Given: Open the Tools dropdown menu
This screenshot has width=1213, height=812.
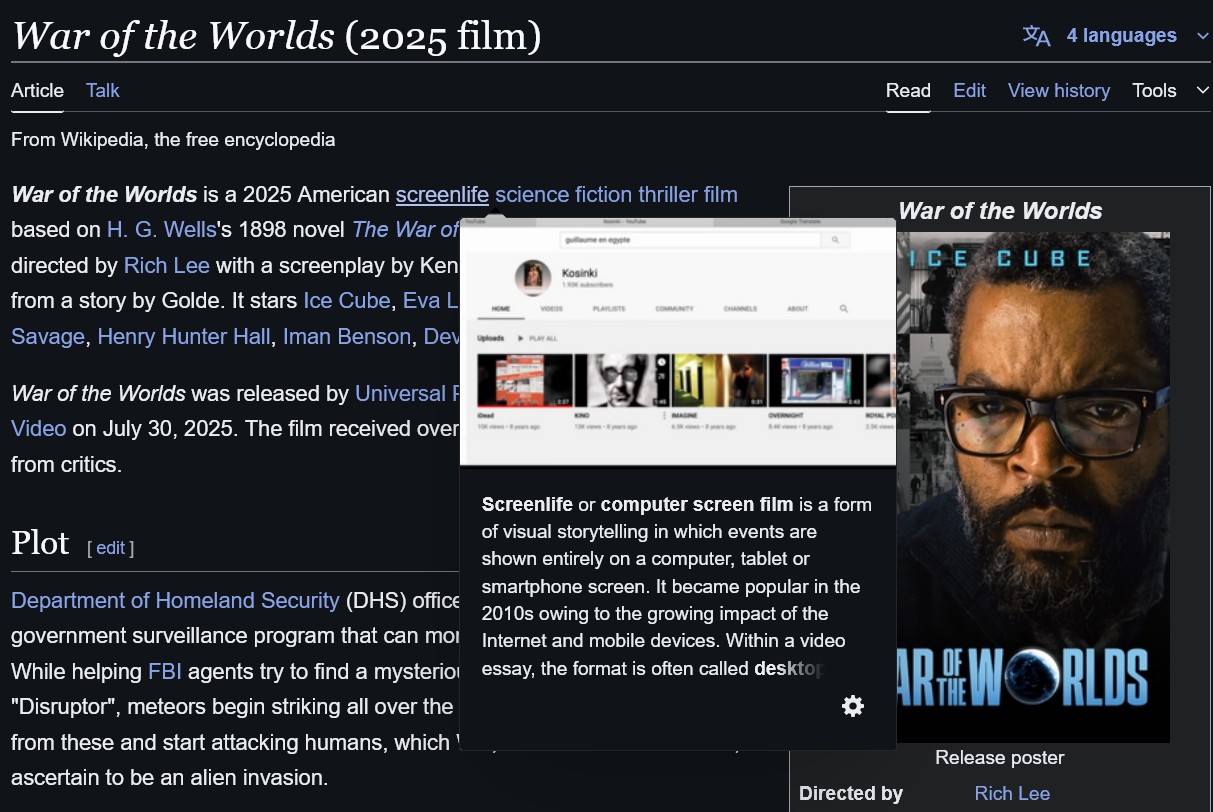Looking at the screenshot, I should point(1170,90).
